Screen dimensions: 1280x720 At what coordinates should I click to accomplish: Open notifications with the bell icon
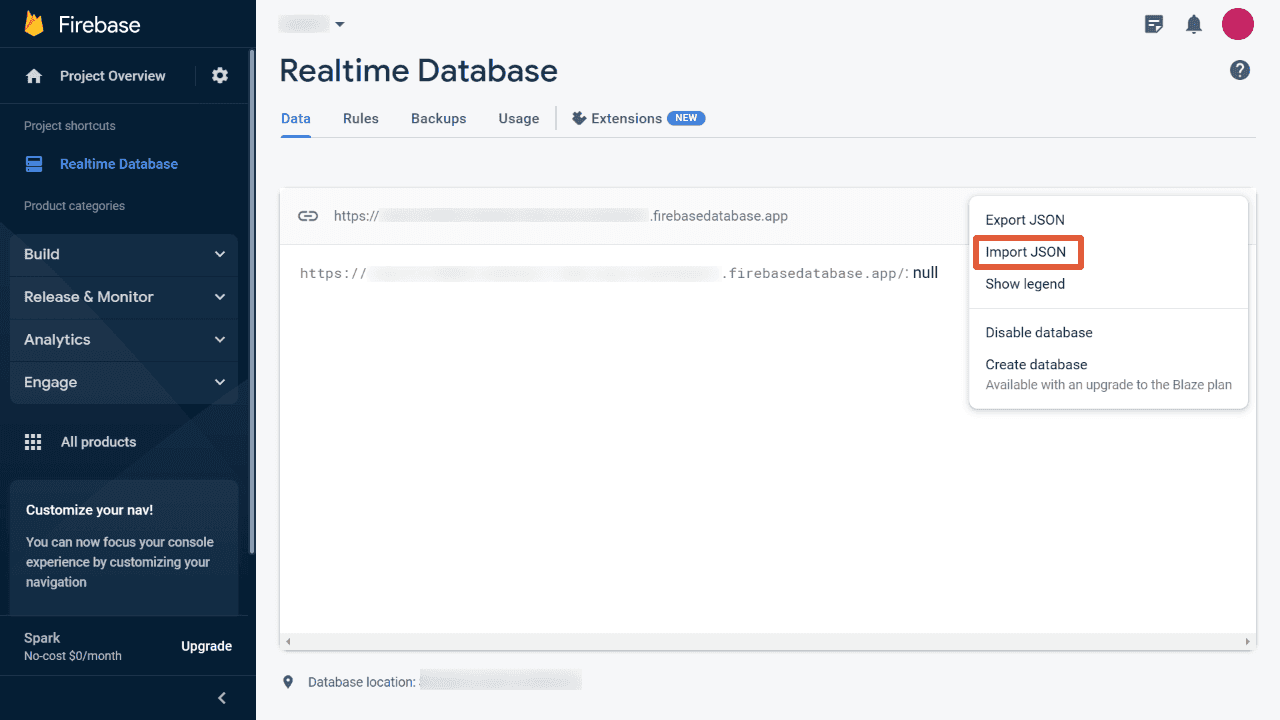(1194, 24)
